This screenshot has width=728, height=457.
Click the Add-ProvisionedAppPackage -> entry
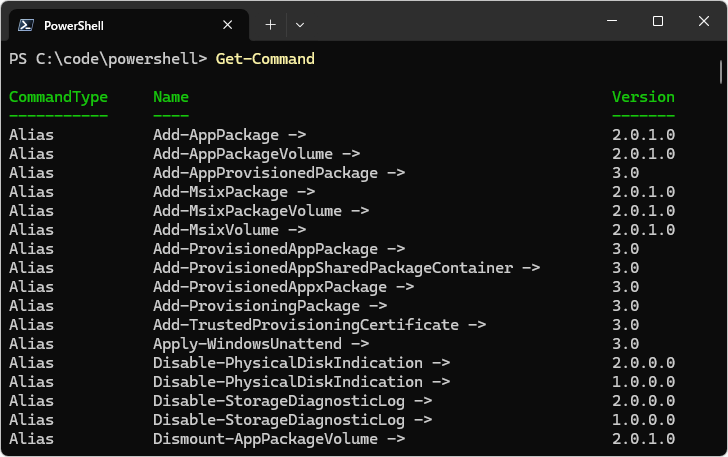point(279,249)
